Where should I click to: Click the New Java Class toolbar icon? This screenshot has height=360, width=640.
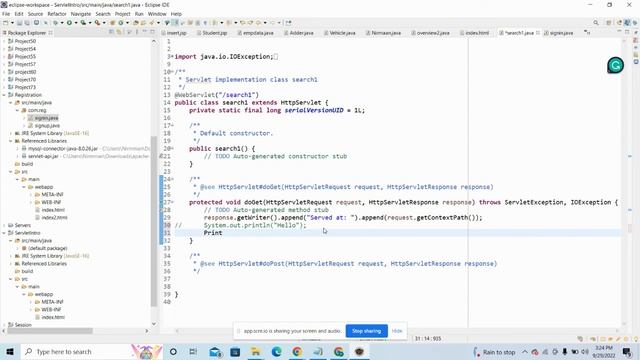click(121, 23)
